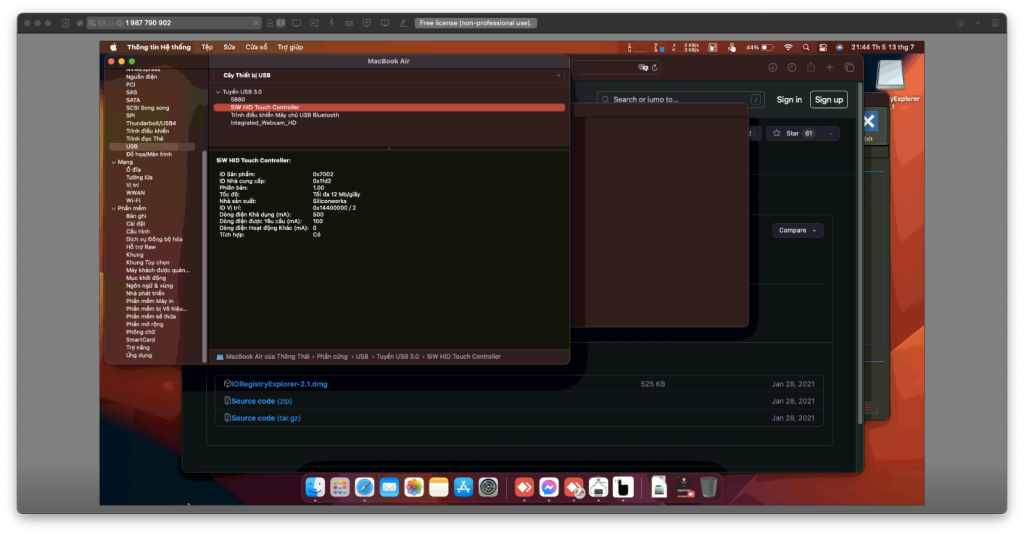Viewport: 1024px width, 535px height.
Task: Select Integrated_Webcam_HD in USB tree
Action: (263, 123)
